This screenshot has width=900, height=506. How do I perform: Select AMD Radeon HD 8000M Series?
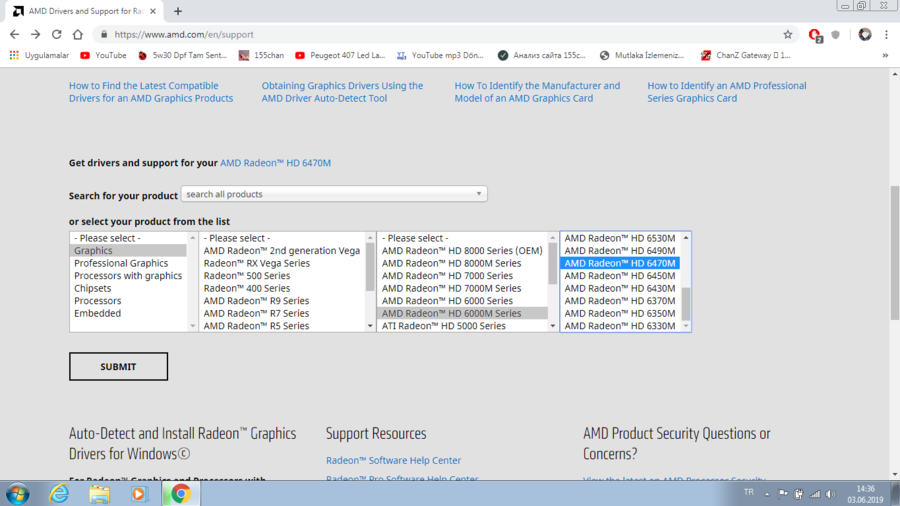[463, 263]
